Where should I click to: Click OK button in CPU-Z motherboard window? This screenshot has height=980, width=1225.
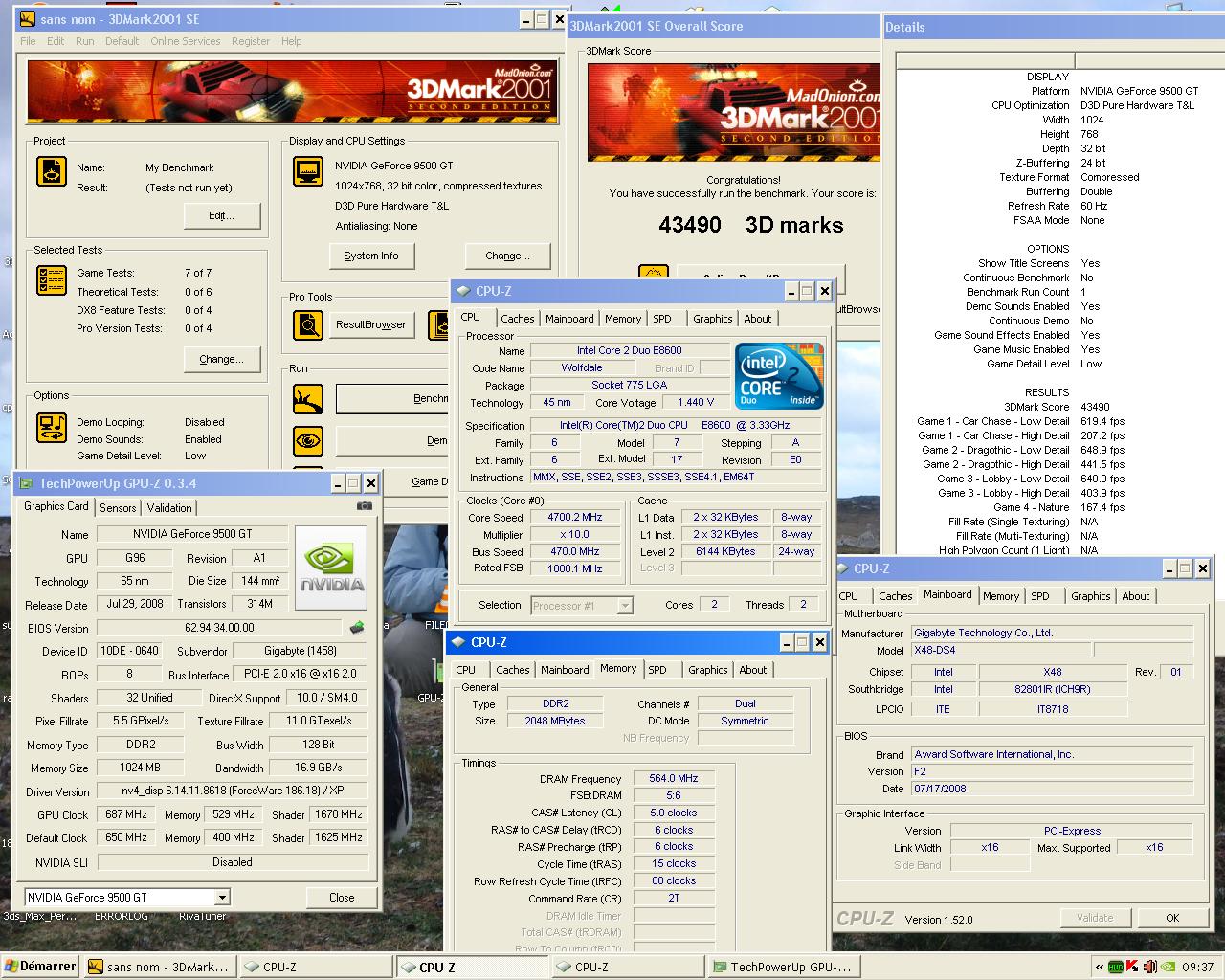1172,918
